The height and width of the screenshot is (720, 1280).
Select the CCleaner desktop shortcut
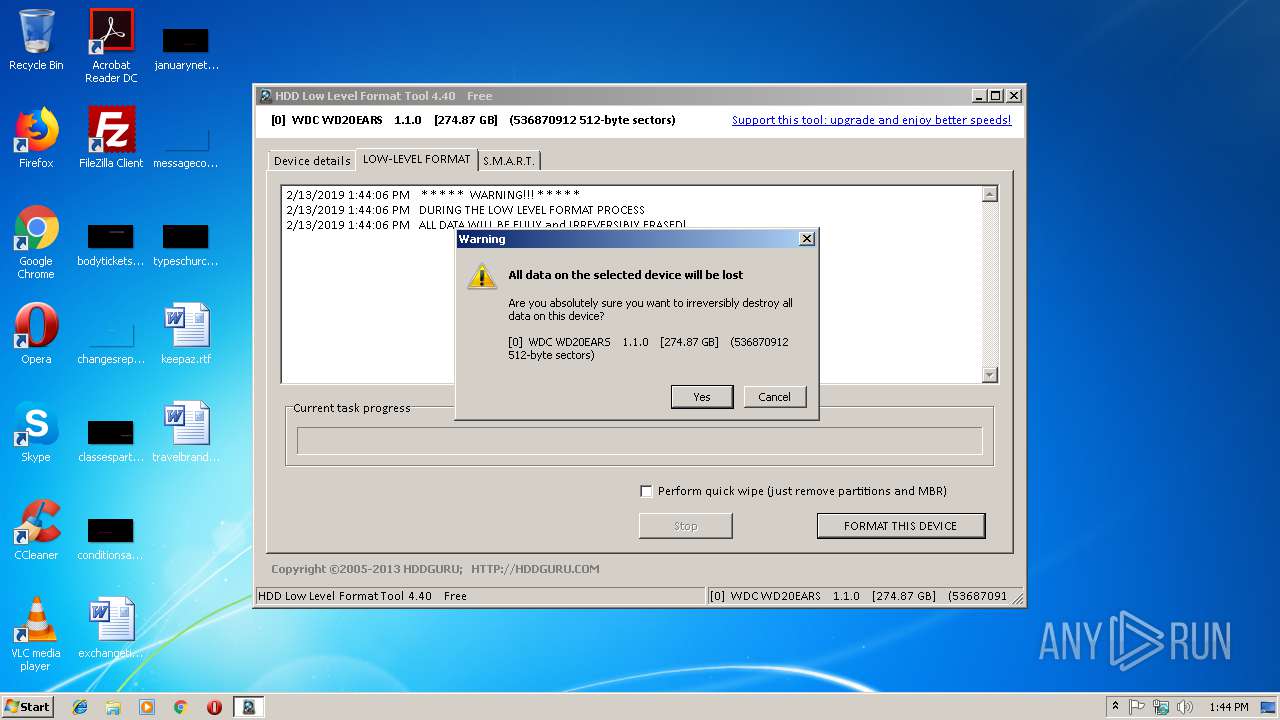[x=36, y=530]
